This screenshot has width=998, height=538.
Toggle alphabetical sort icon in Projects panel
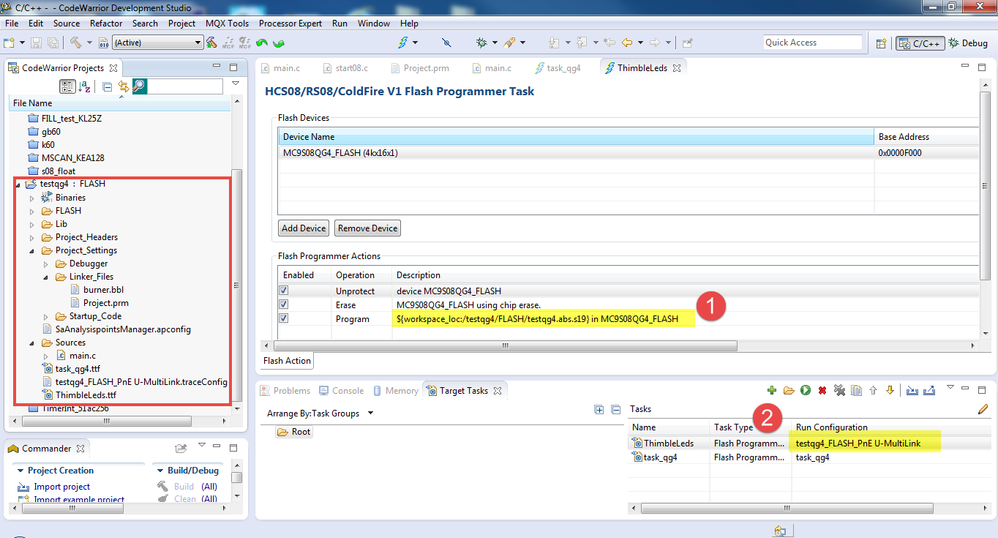(85, 87)
